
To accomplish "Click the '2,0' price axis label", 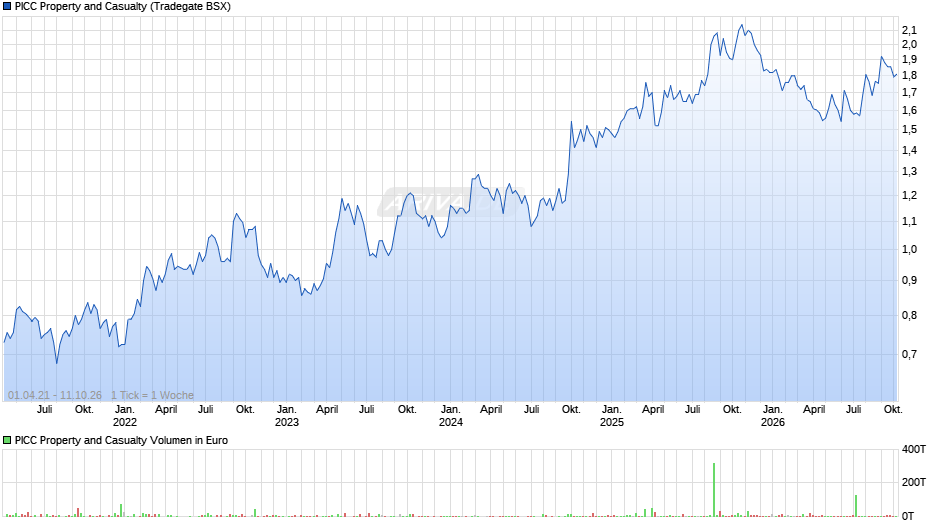I will [909, 44].
